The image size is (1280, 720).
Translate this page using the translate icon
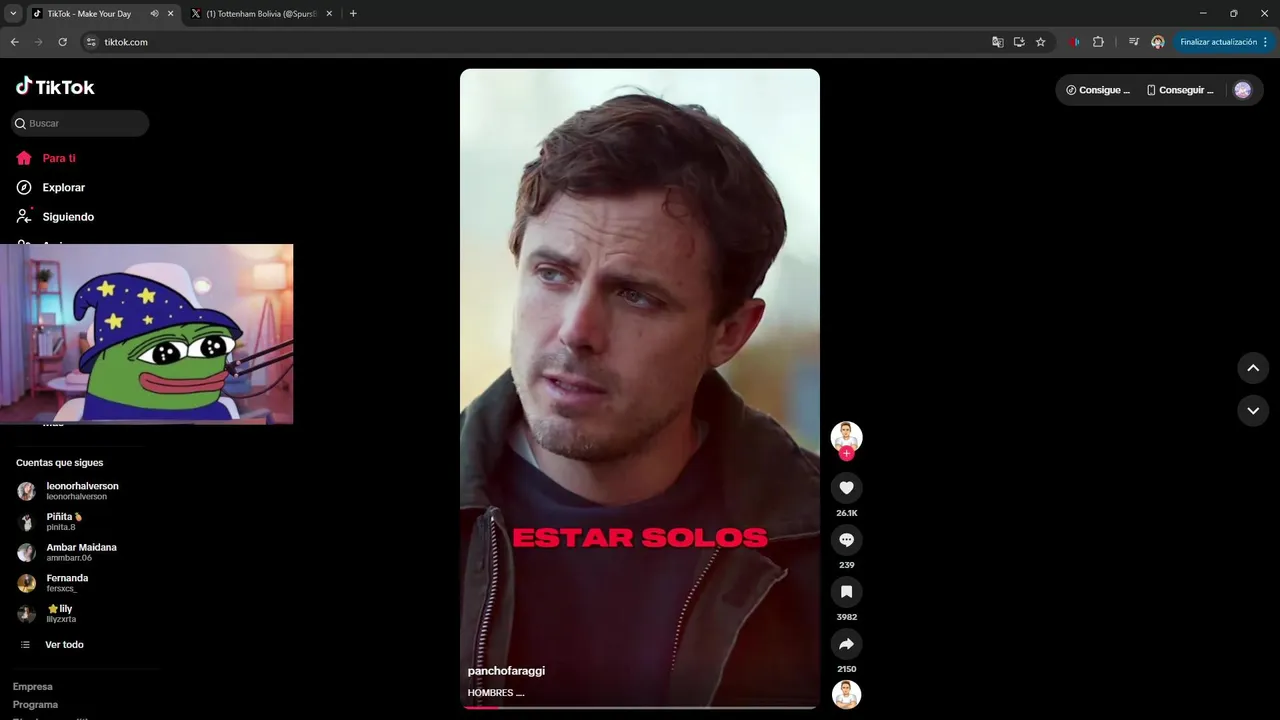997,42
